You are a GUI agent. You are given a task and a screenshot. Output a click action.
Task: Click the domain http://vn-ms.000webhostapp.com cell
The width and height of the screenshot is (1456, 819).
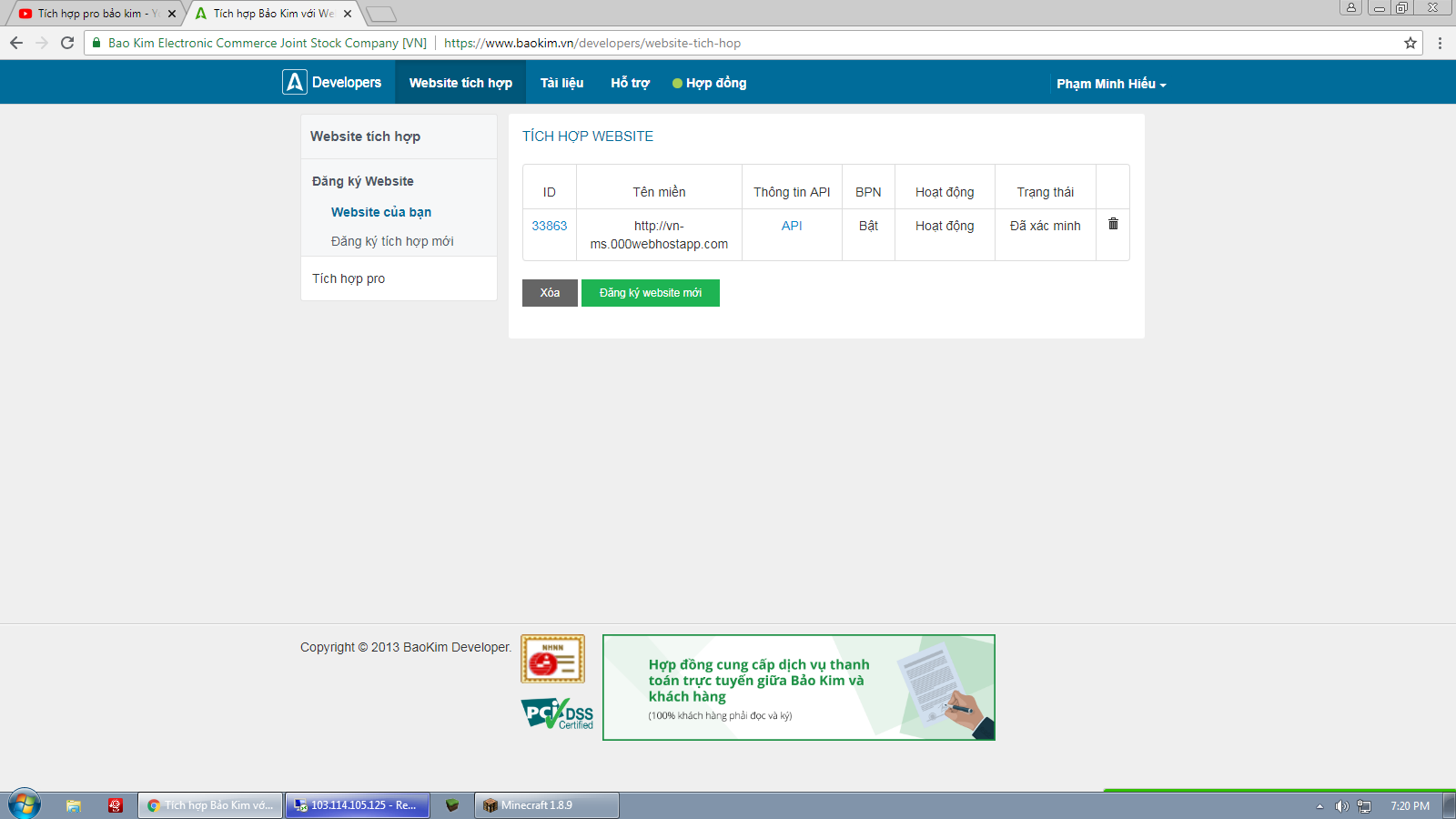[659, 235]
